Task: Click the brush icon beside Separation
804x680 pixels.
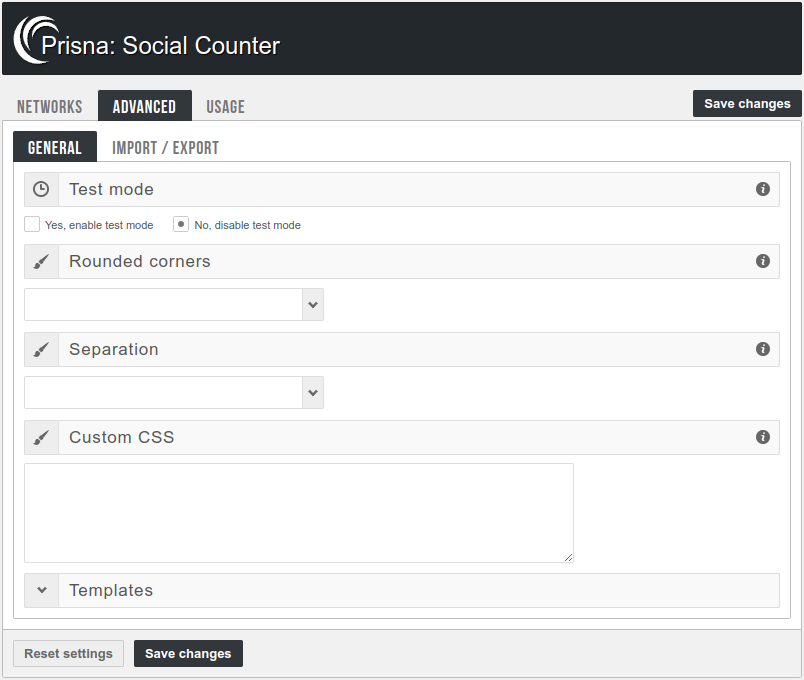Action: point(41,350)
